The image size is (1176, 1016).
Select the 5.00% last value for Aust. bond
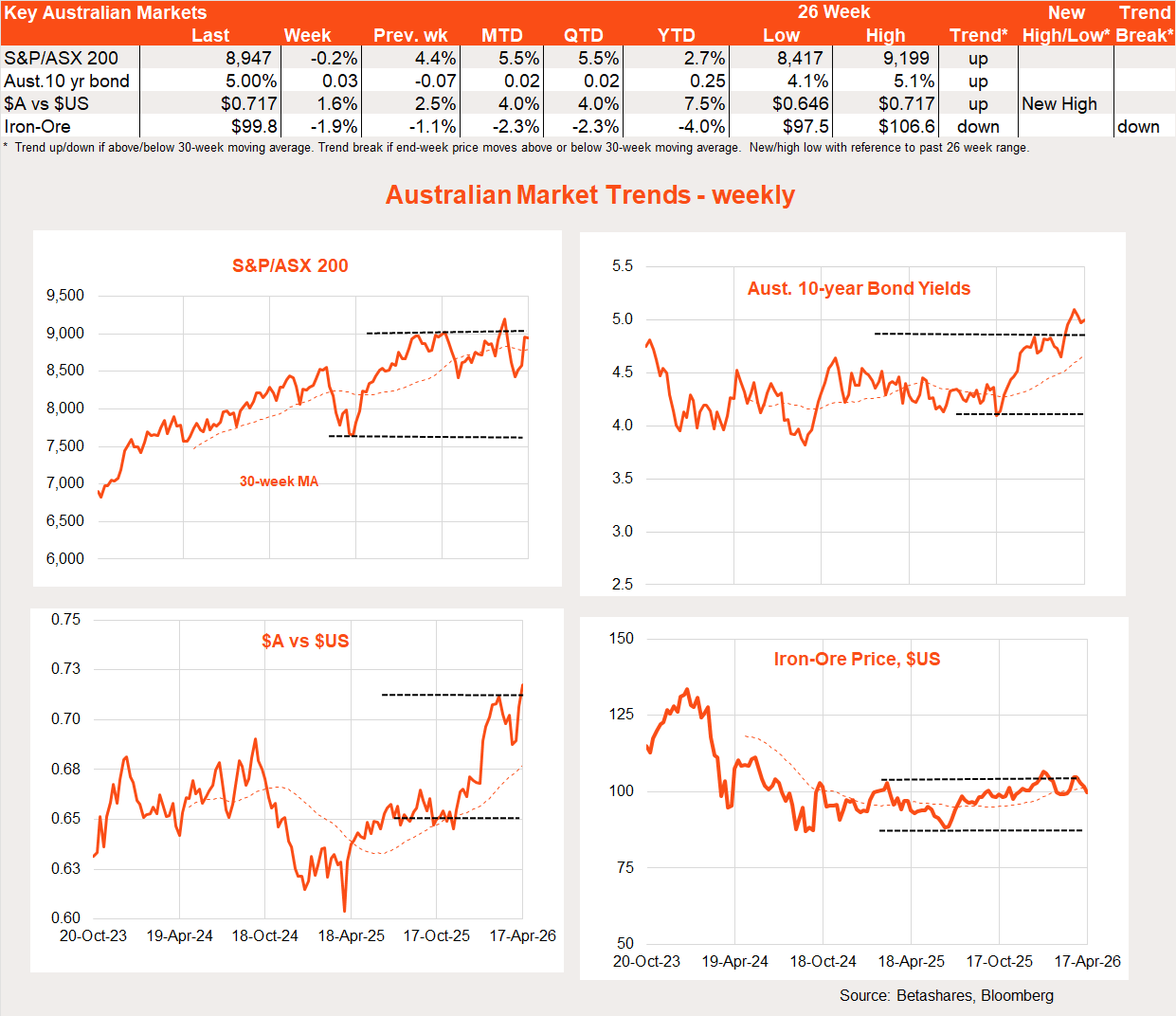tap(251, 82)
